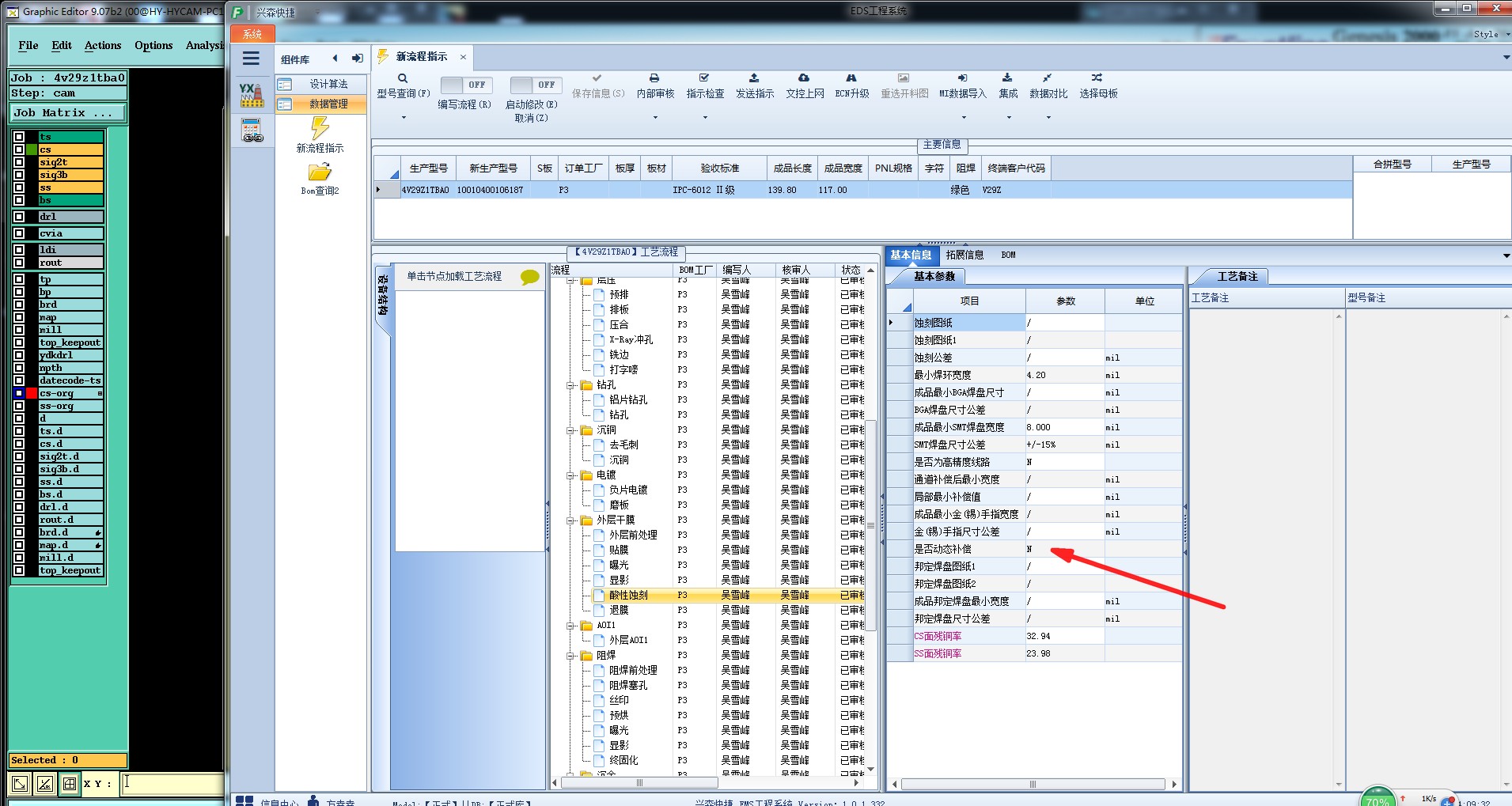
Task: Open the hamburger menu in EDS sidebar
Action: pos(251,59)
